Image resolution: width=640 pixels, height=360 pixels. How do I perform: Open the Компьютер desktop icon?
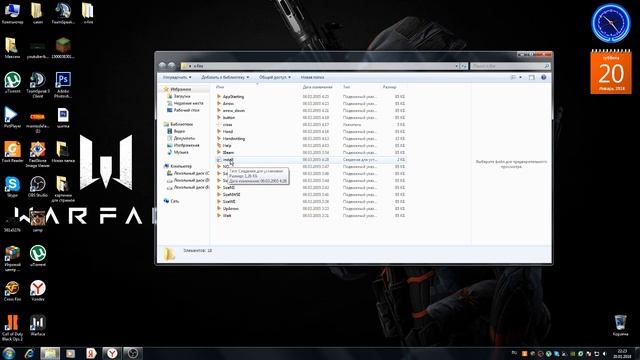point(12,13)
